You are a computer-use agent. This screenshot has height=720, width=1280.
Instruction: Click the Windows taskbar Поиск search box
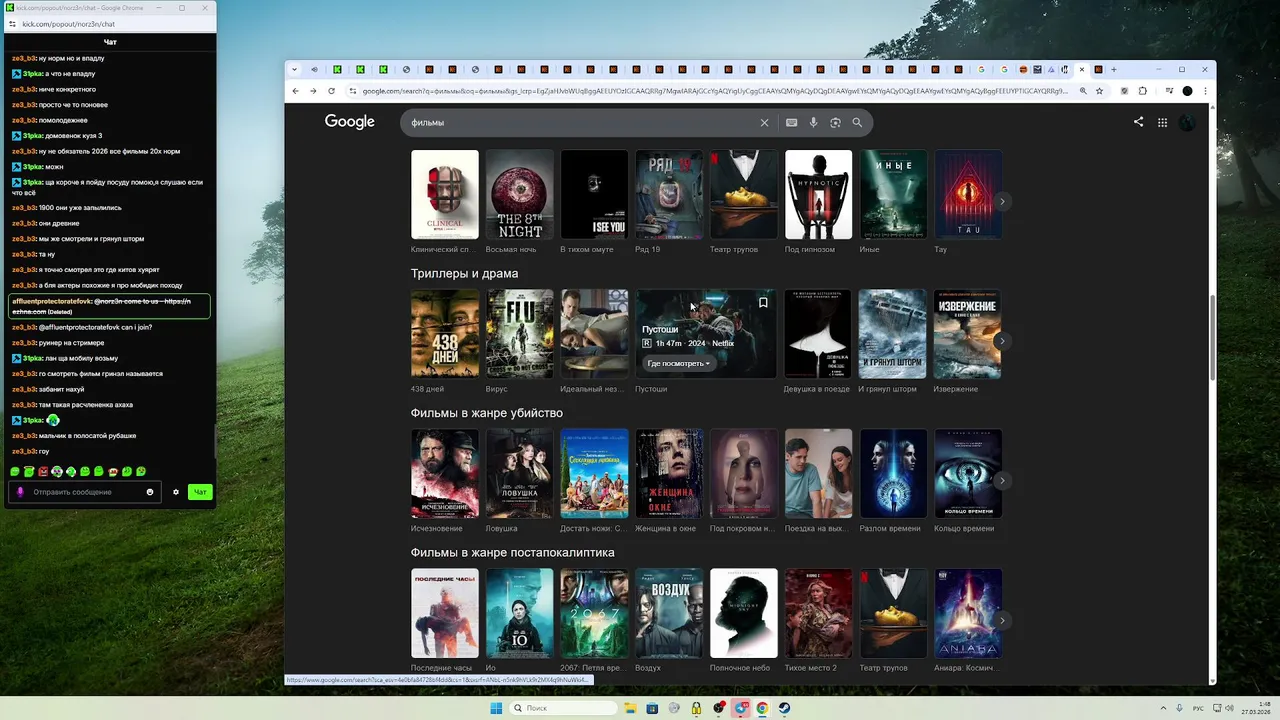point(565,708)
